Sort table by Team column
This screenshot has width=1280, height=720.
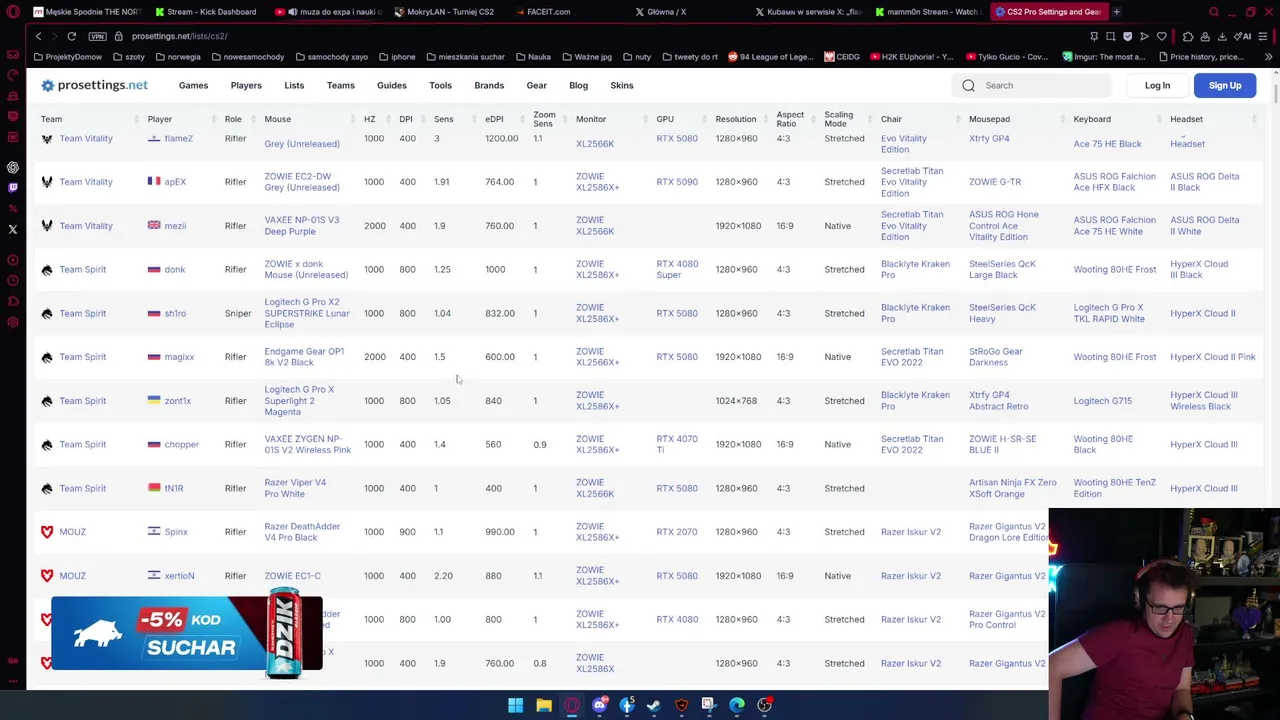click(x=51, y=119)
